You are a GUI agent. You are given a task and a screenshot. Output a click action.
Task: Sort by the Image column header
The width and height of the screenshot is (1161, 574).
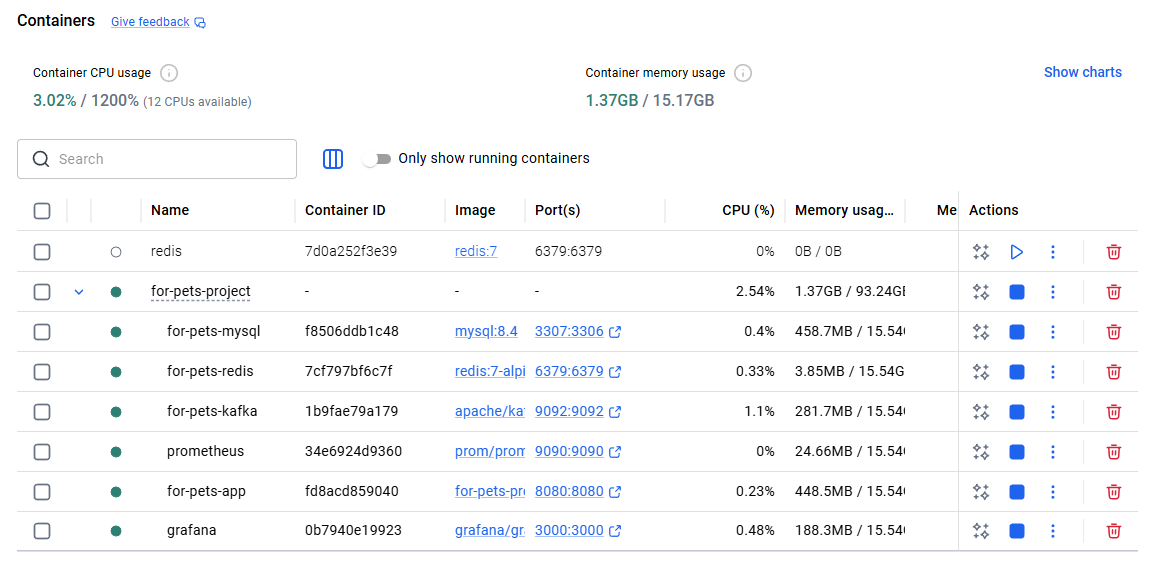(475, 210)
